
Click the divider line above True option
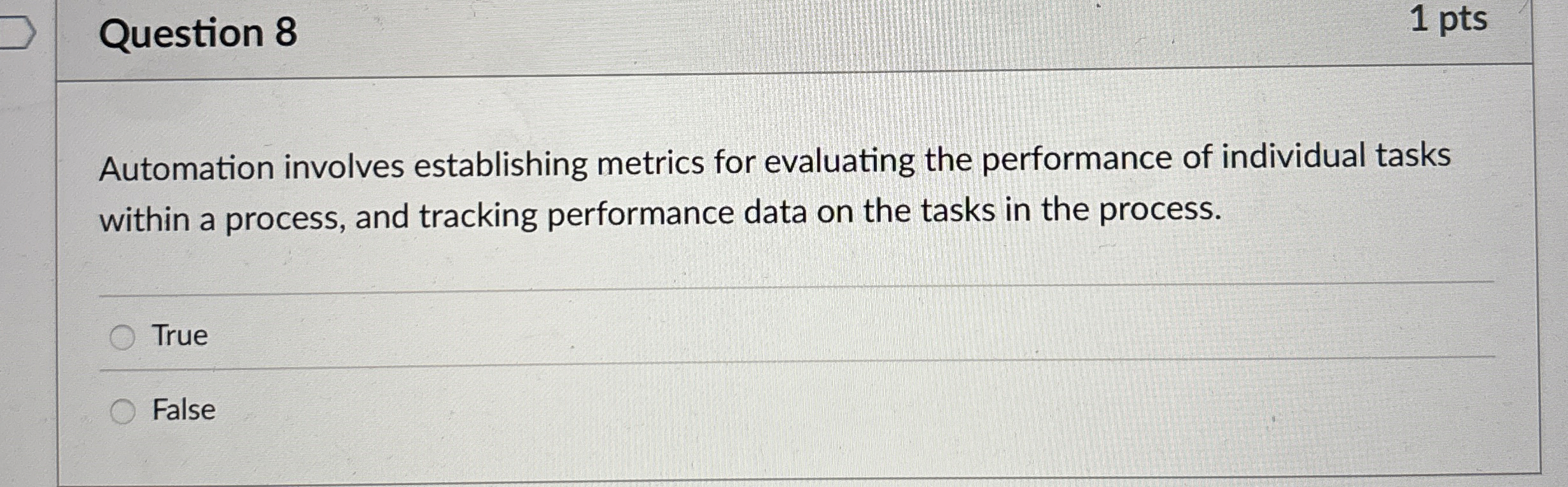pos(797,287)
